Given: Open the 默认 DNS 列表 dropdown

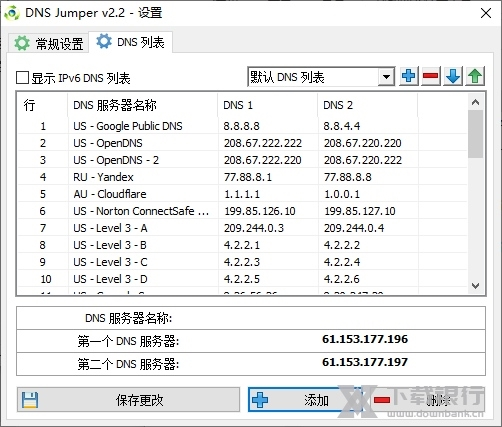Looking at the screenshot, I should coord(386,77).
